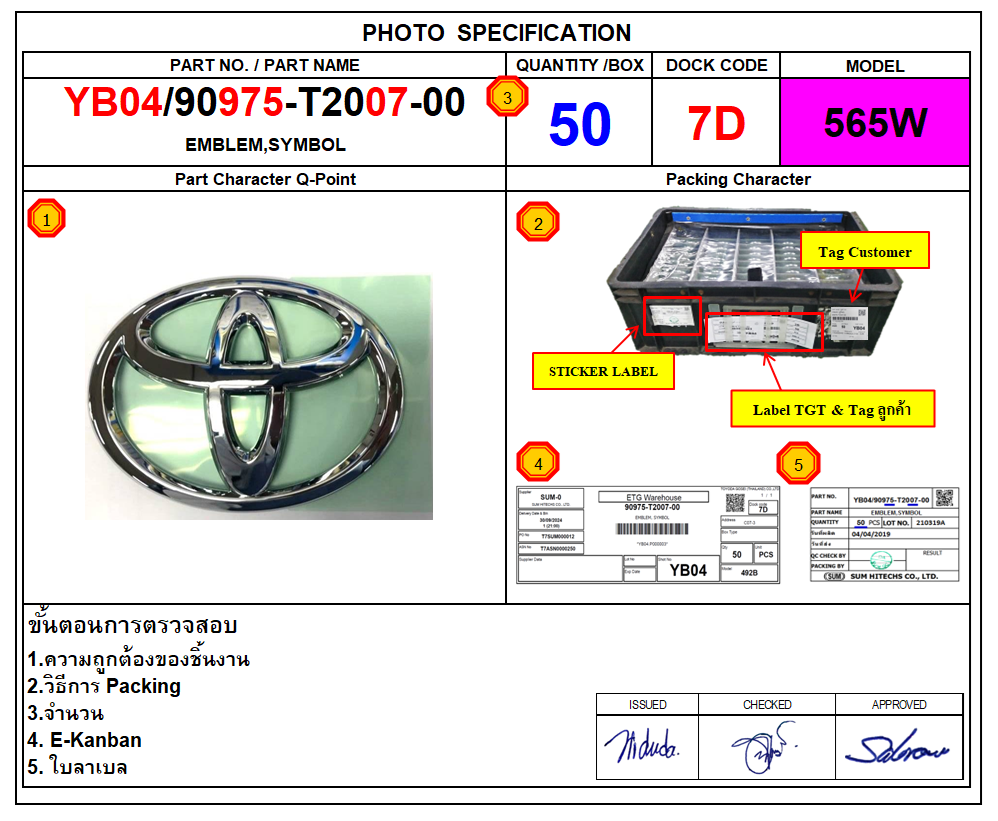The height and width of the screenshot is (821, 998).
Task: Click the yellow STICKER LABEL callout
Action: [x=603, y=371]
